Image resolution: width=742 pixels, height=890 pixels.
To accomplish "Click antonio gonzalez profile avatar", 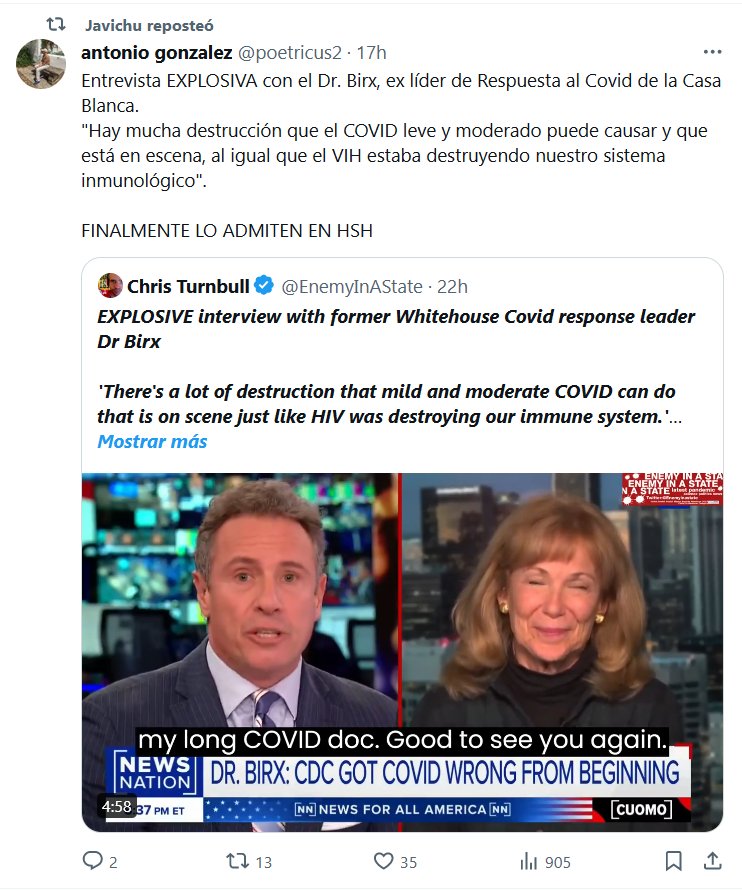I will [41, 64].
